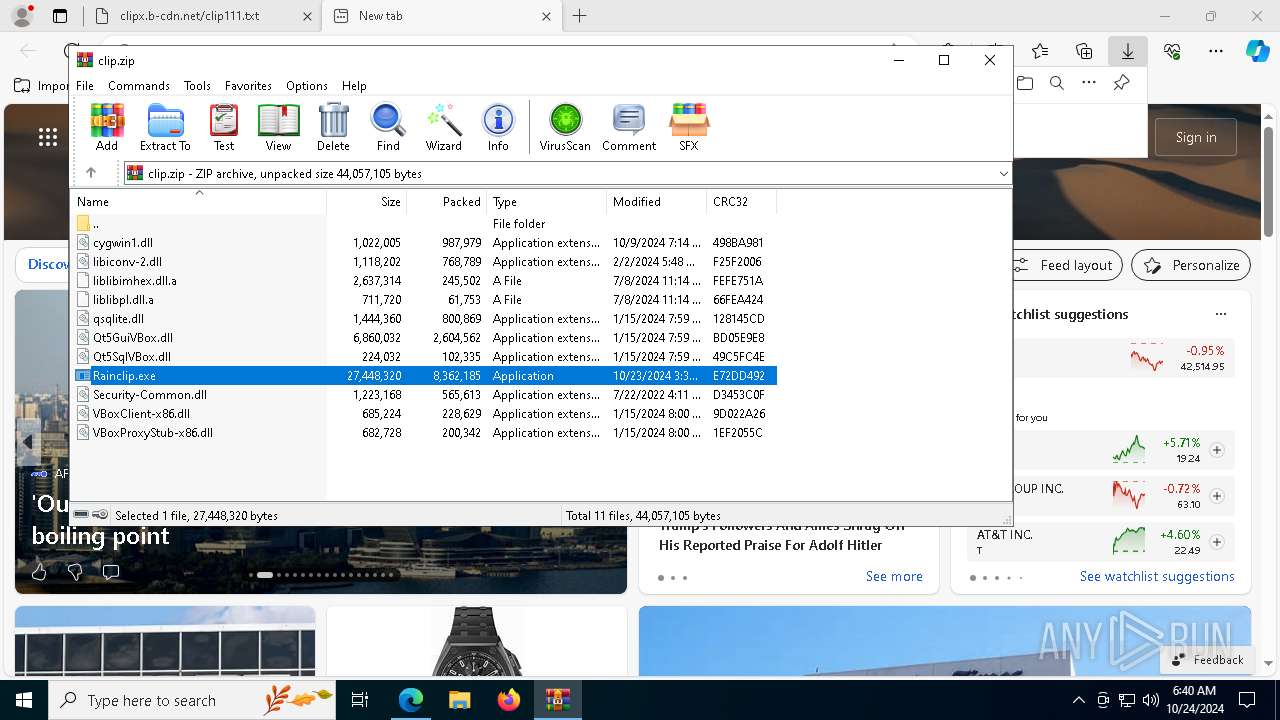The image size is (1280, 720).
Task: Open the Help menu
Action: click(354, 86)
